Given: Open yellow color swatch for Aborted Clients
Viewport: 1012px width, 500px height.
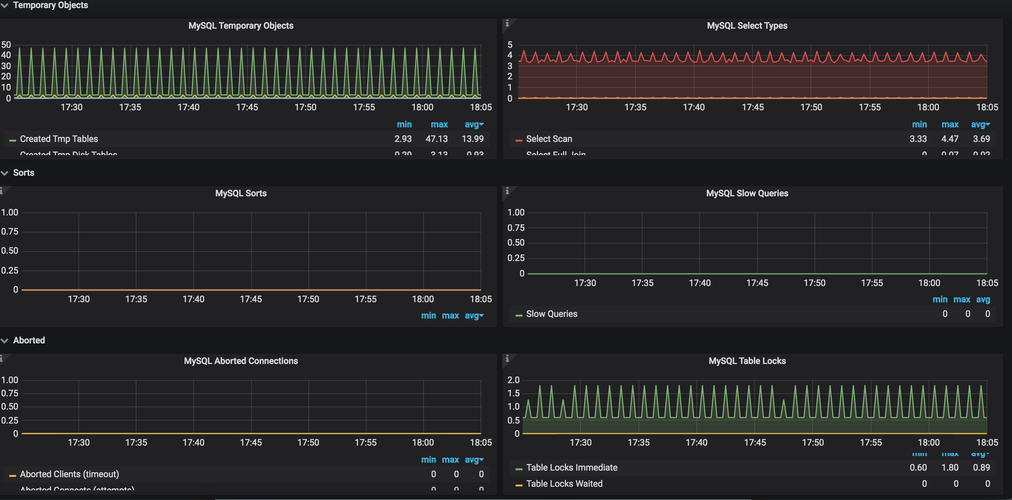Looking at the screenshot, I should (x=12, y=475).
